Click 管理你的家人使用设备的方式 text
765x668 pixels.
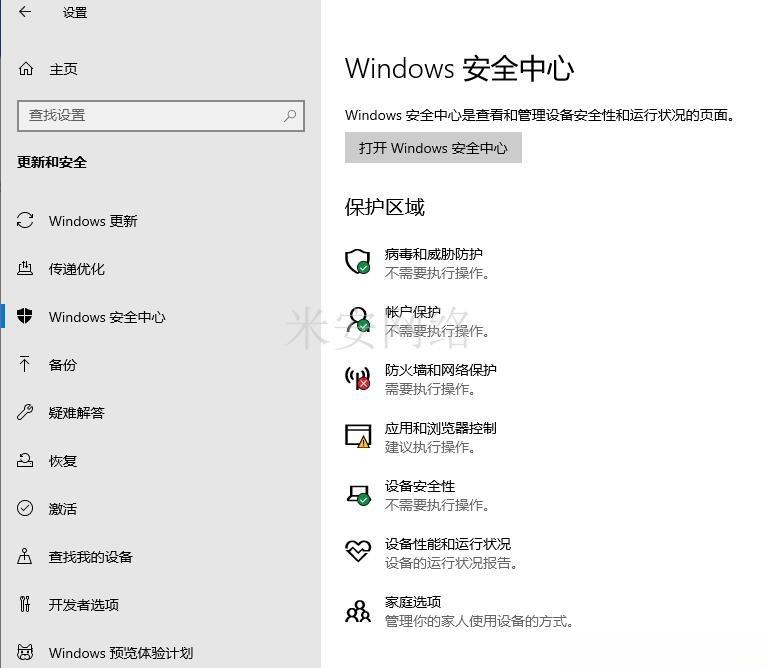[x=479, y=622]
